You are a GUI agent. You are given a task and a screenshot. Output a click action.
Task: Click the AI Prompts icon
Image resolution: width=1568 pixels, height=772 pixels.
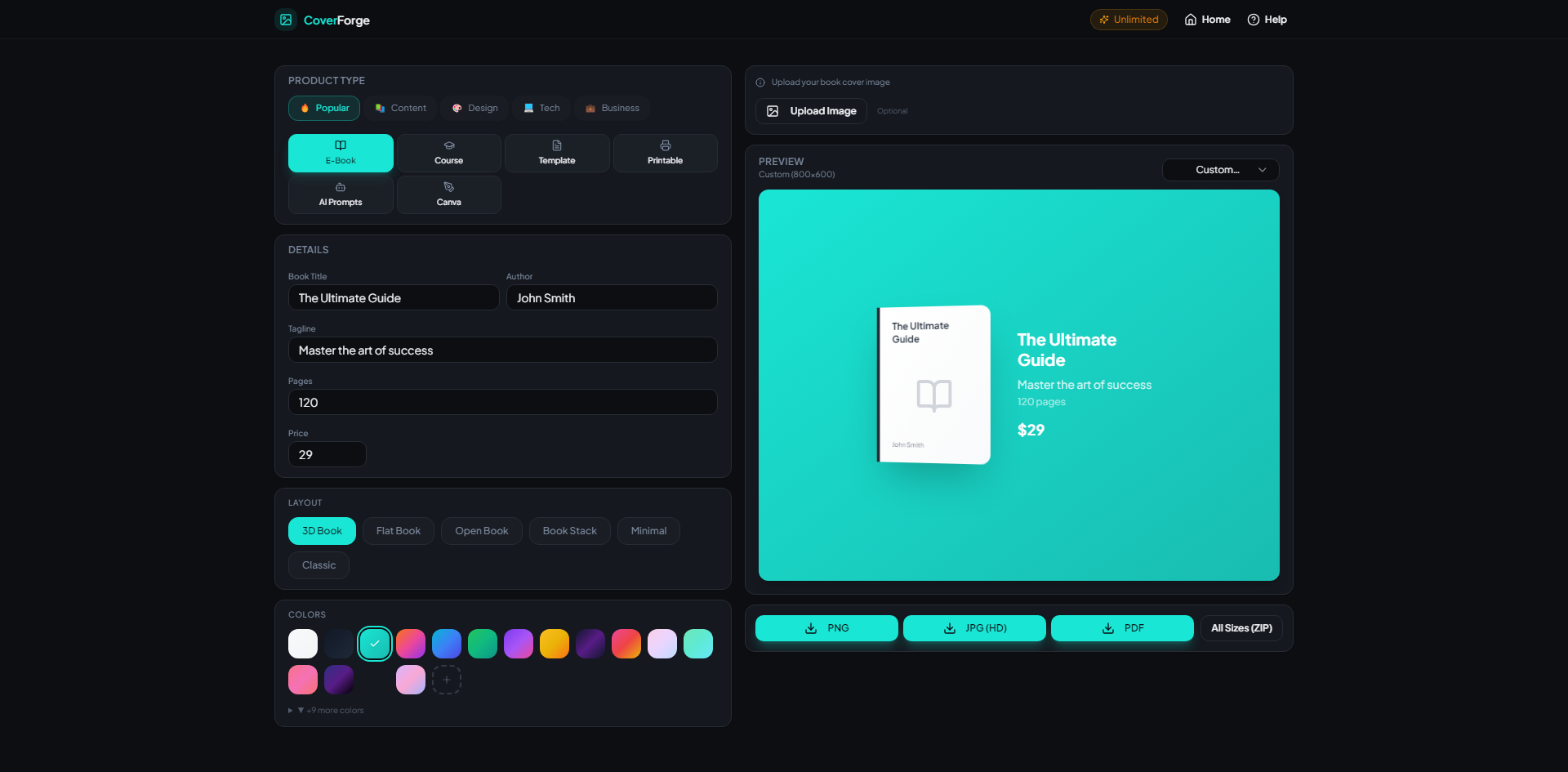coord(341,188)
